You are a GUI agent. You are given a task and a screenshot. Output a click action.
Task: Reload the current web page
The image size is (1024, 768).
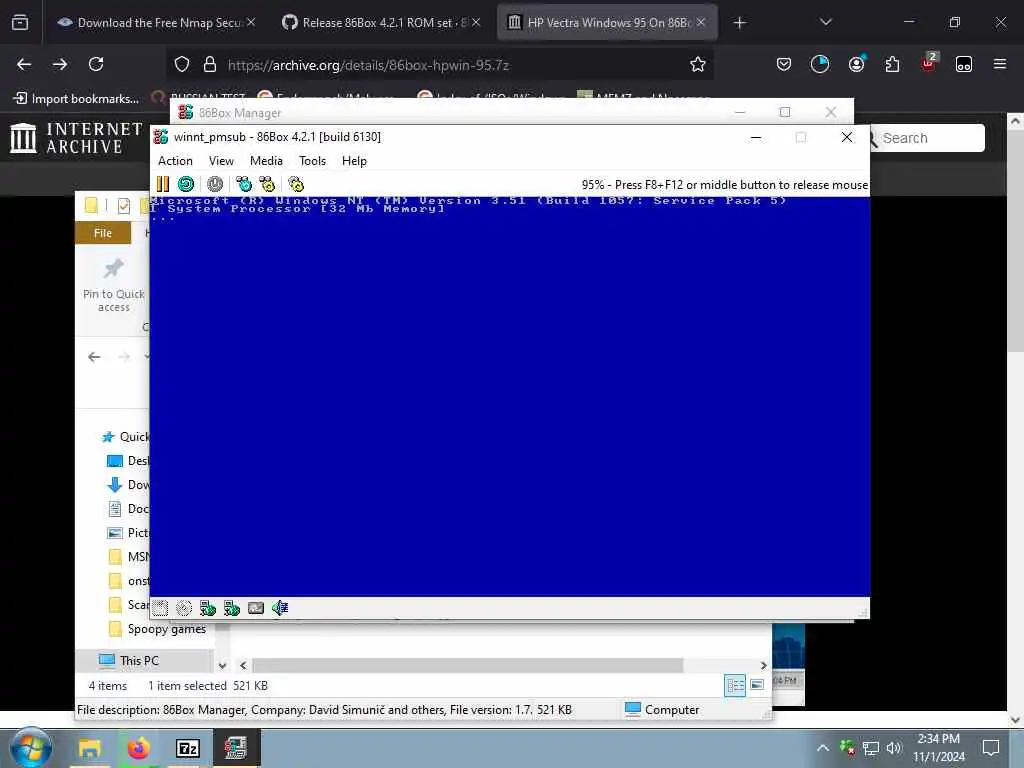click(96, 64)
